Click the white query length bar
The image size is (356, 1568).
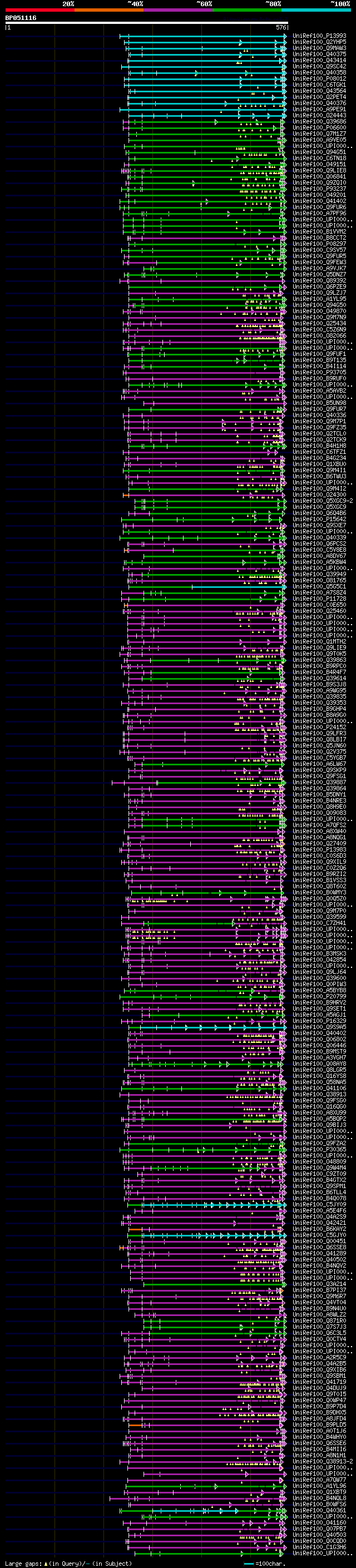[147, 22]
